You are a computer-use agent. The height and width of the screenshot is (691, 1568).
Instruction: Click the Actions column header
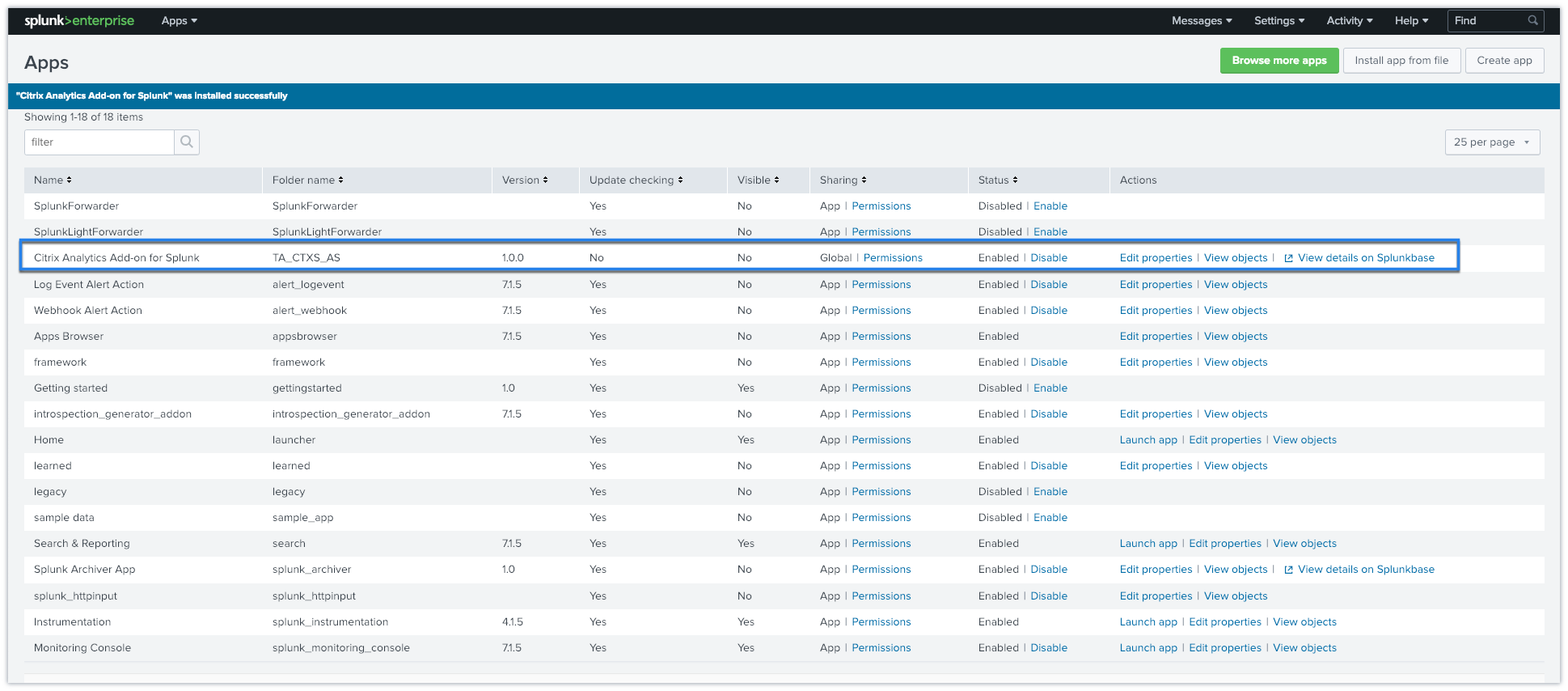(x=1138, y=180)
